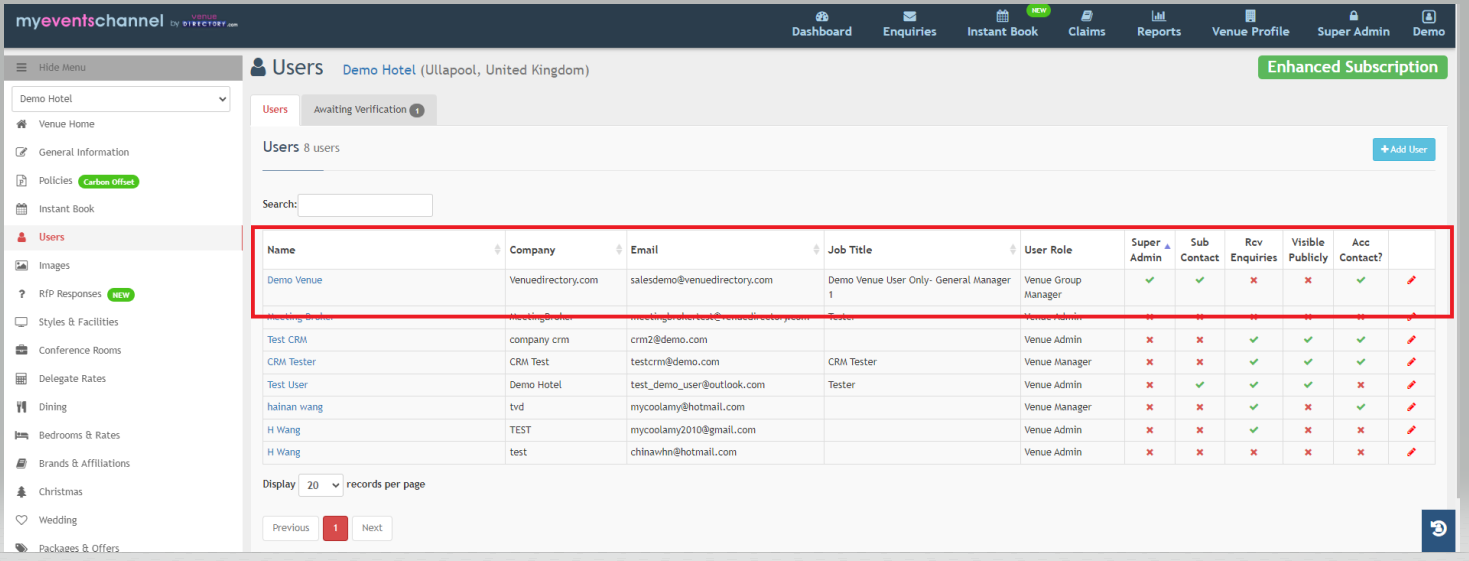
Task: Open Styles & Facilities in sidebar
Action: click(79, 322)
